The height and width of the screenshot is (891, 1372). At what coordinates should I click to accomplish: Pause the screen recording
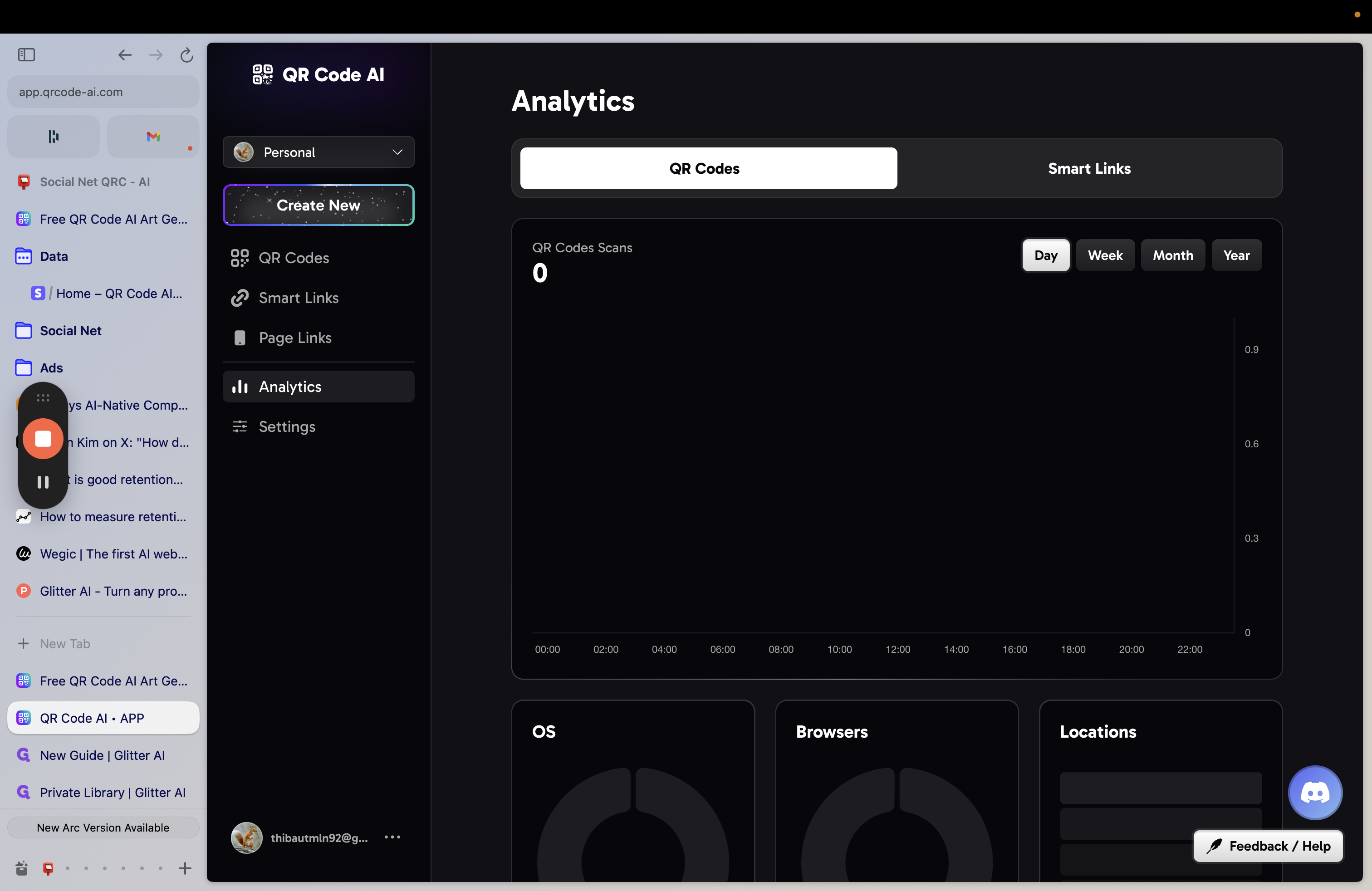click(43, 482)
